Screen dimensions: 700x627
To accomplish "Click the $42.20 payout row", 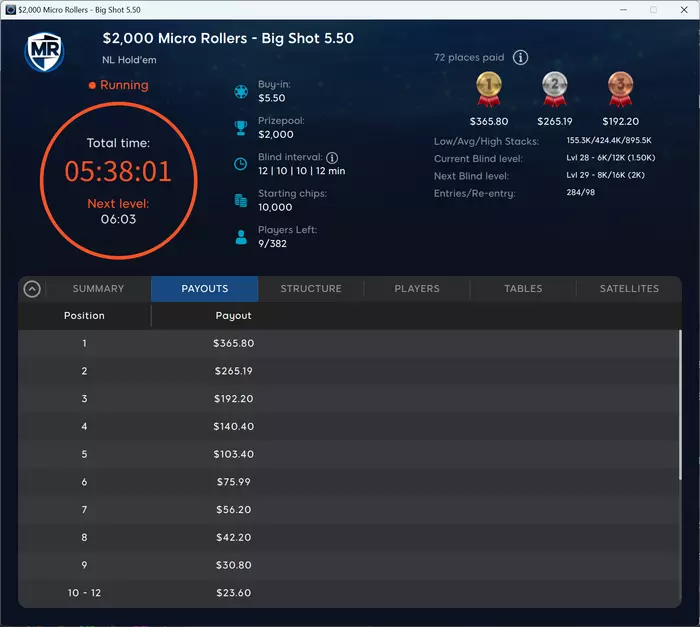I will point(348,537).
